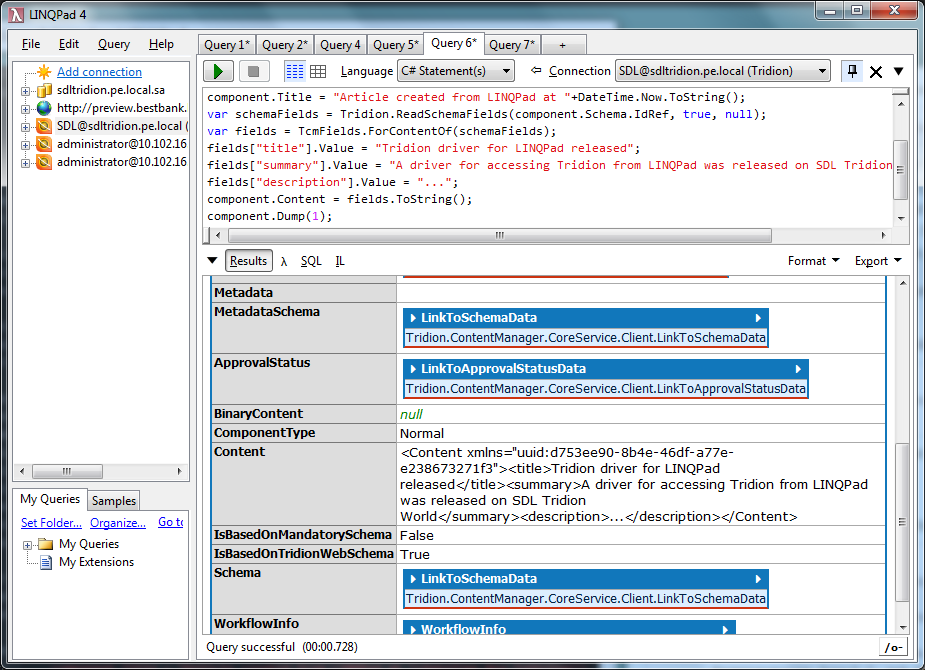Click the gray Stop query button

tap(253, 71)
